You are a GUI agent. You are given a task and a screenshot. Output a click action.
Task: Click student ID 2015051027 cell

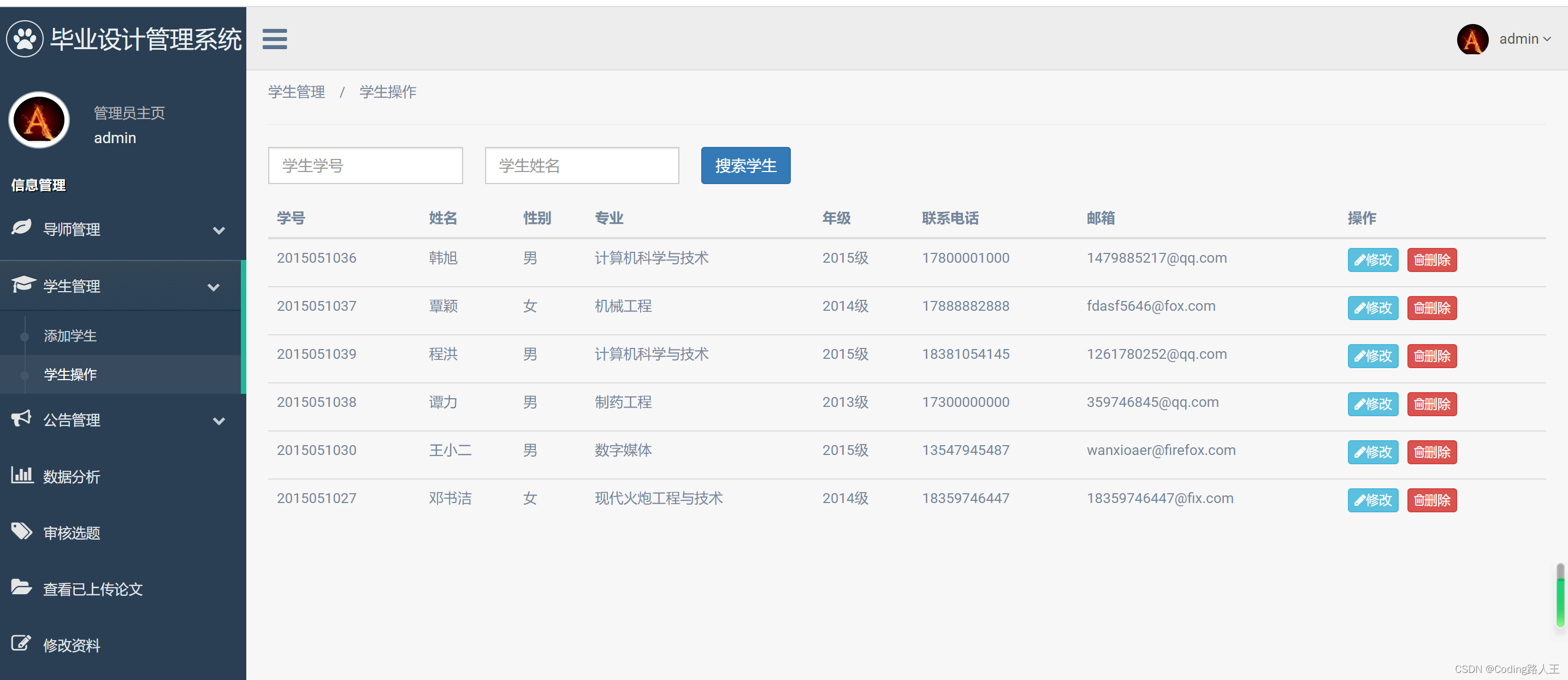click(317, 499)
